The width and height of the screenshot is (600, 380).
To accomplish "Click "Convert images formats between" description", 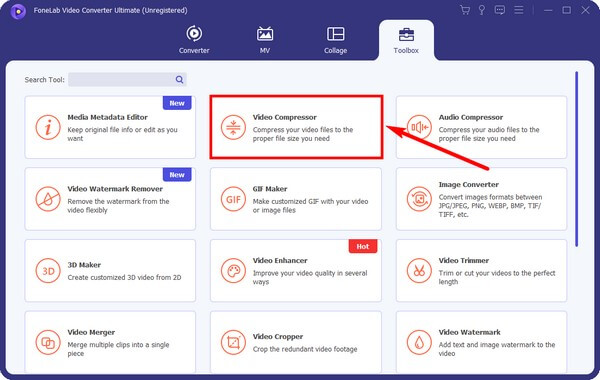I will click(x=490, y=205).
